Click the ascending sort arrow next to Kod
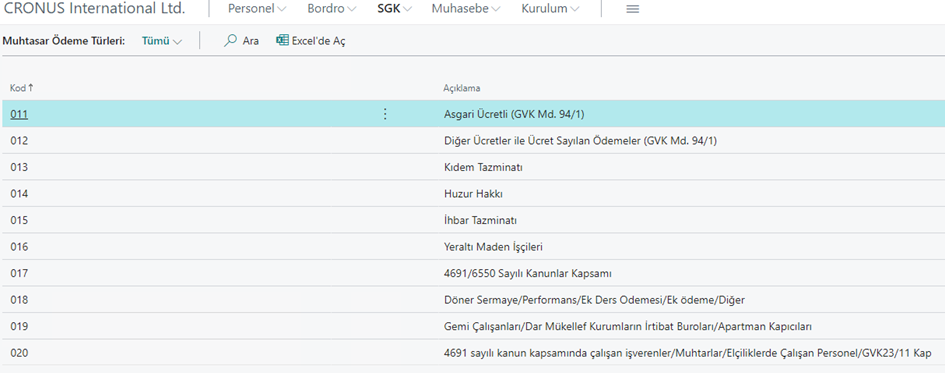The height and width of the screenshot is (373, 945). pos(31,88)
